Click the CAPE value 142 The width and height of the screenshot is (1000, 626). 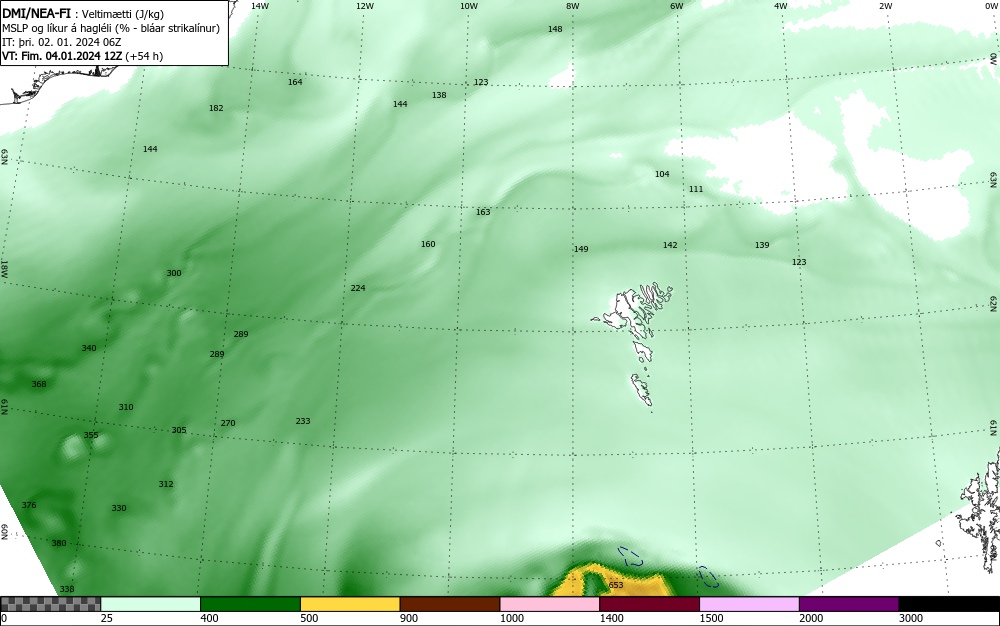coord(670,245)
